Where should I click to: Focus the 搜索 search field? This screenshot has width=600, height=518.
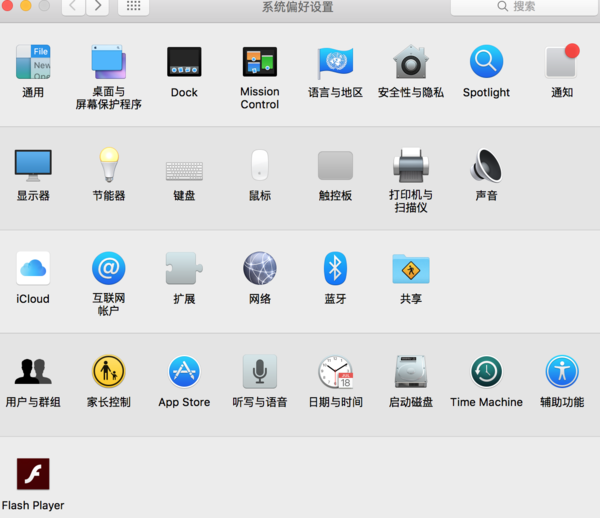tap(524, 6)
